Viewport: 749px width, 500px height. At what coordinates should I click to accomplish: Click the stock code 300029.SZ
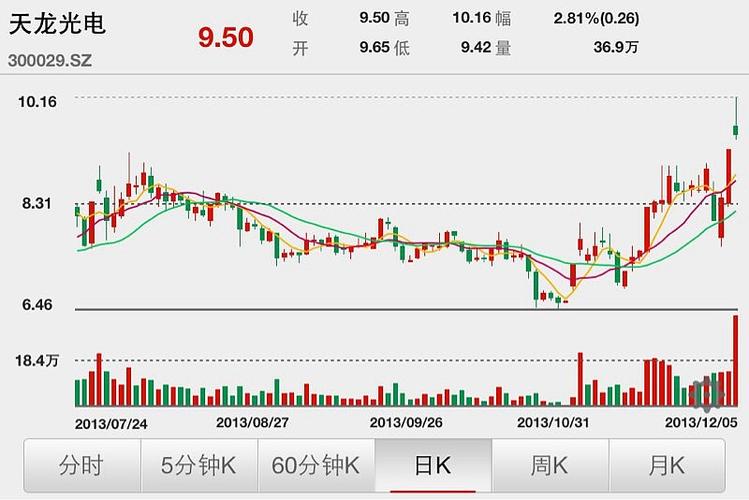pos(50,61)
